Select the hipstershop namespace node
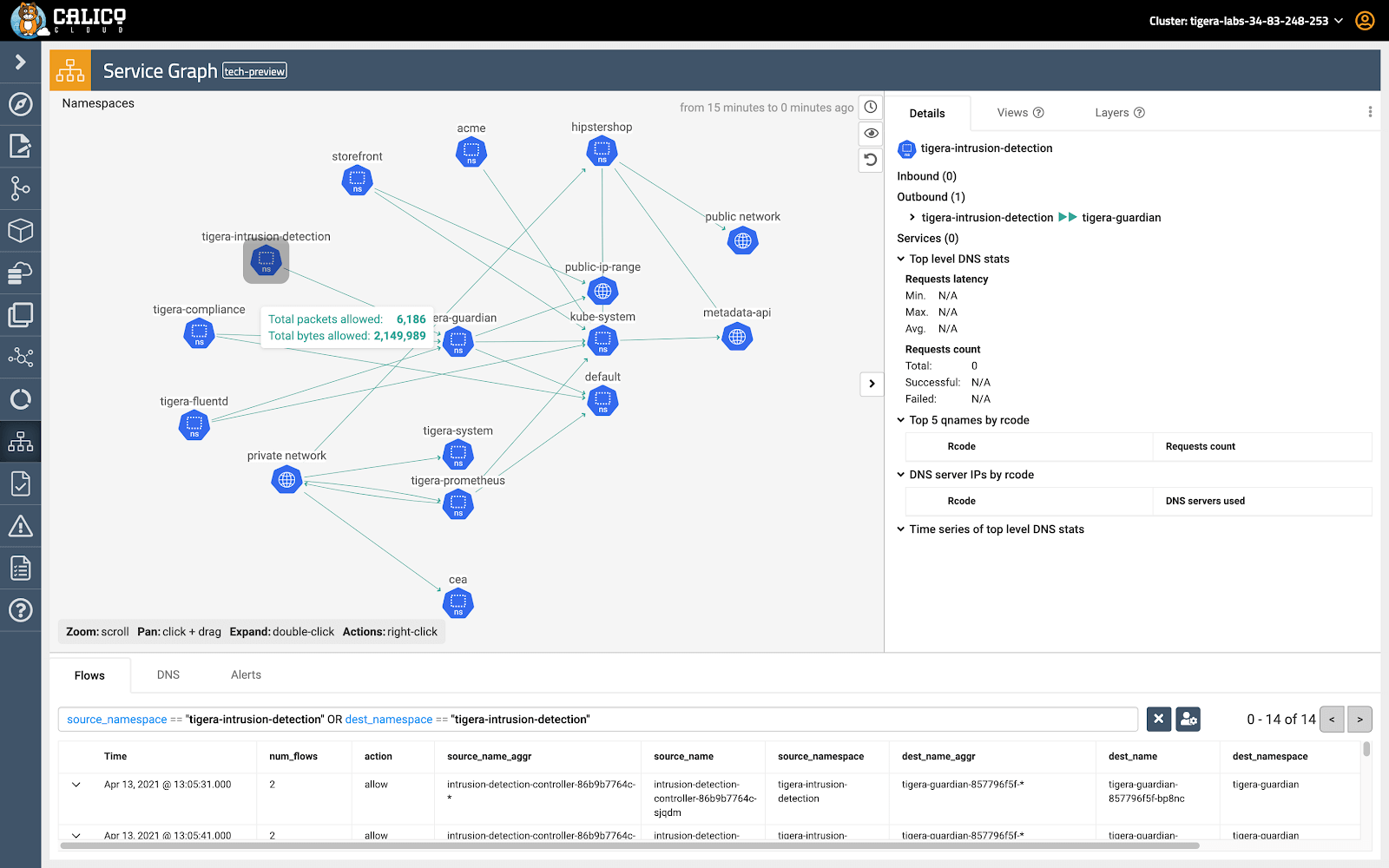The width and height of the screenshot is (1389, 868). click(602, 151)
